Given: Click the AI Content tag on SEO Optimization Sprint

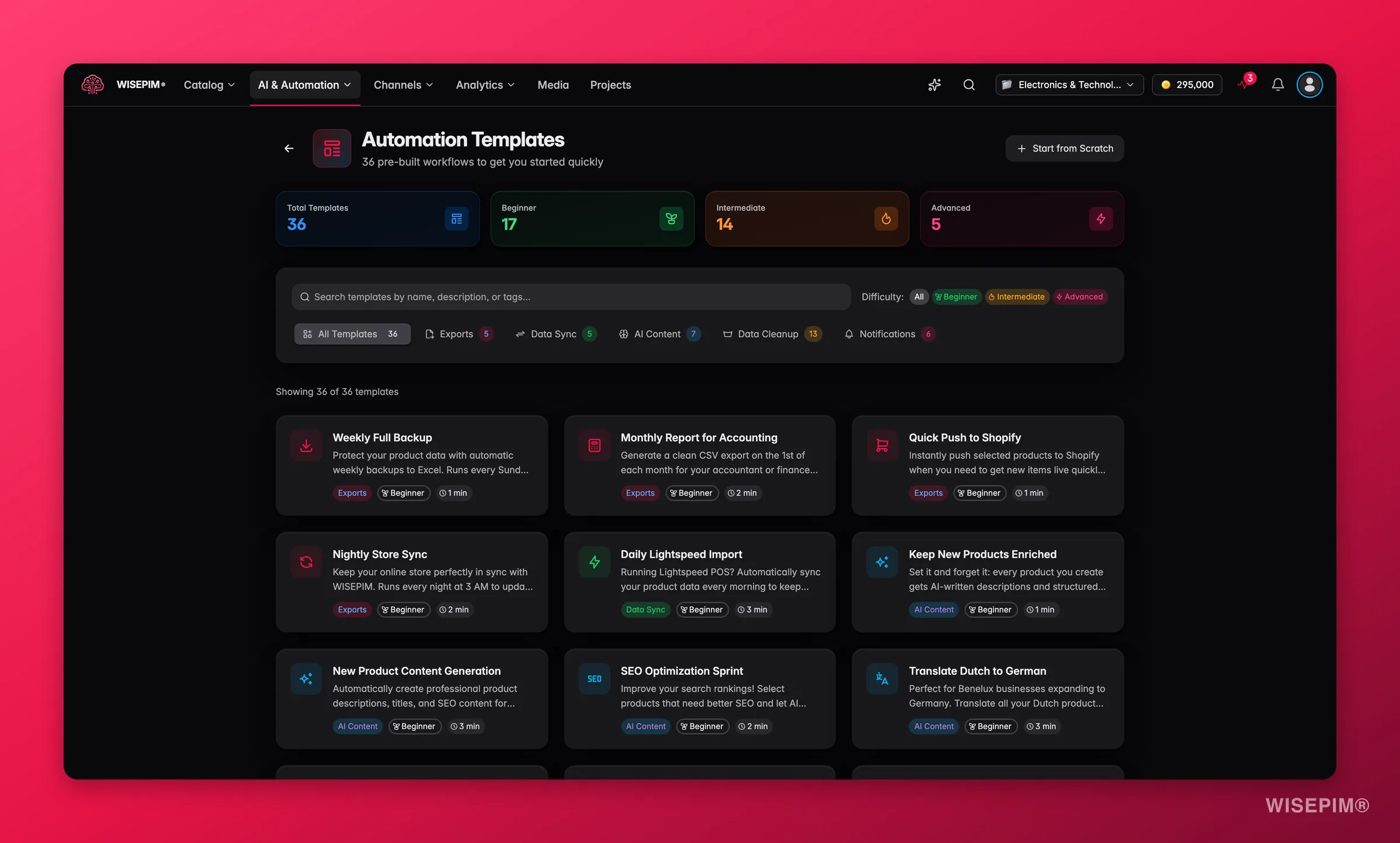Looking at the screenshot, I should click(645, 726).
